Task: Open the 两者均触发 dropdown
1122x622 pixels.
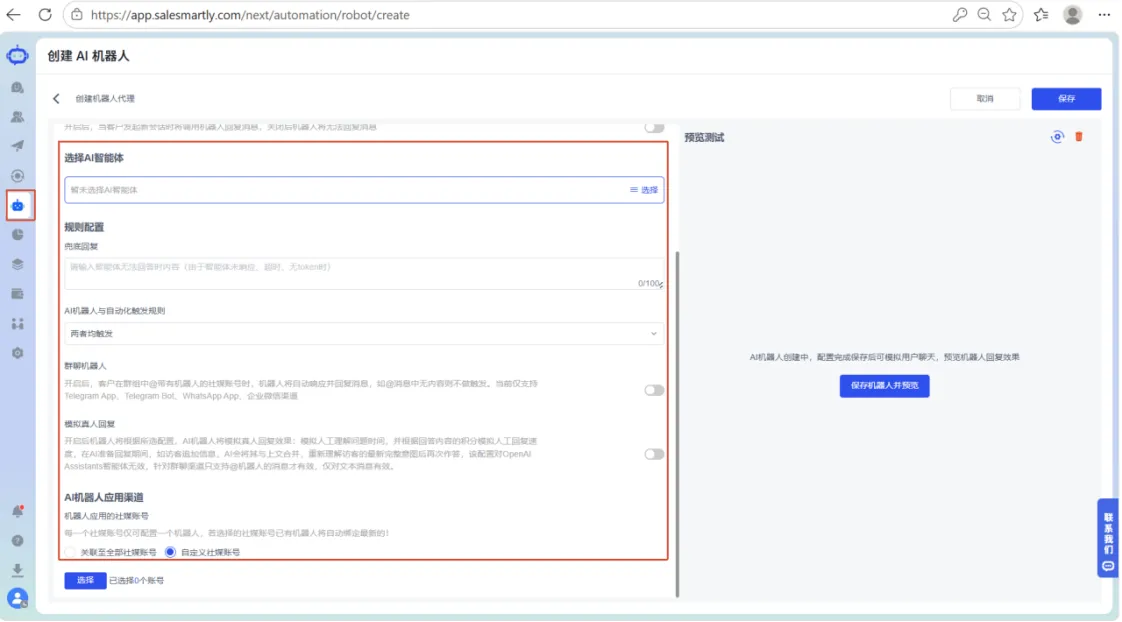Action: click(364, 334)
